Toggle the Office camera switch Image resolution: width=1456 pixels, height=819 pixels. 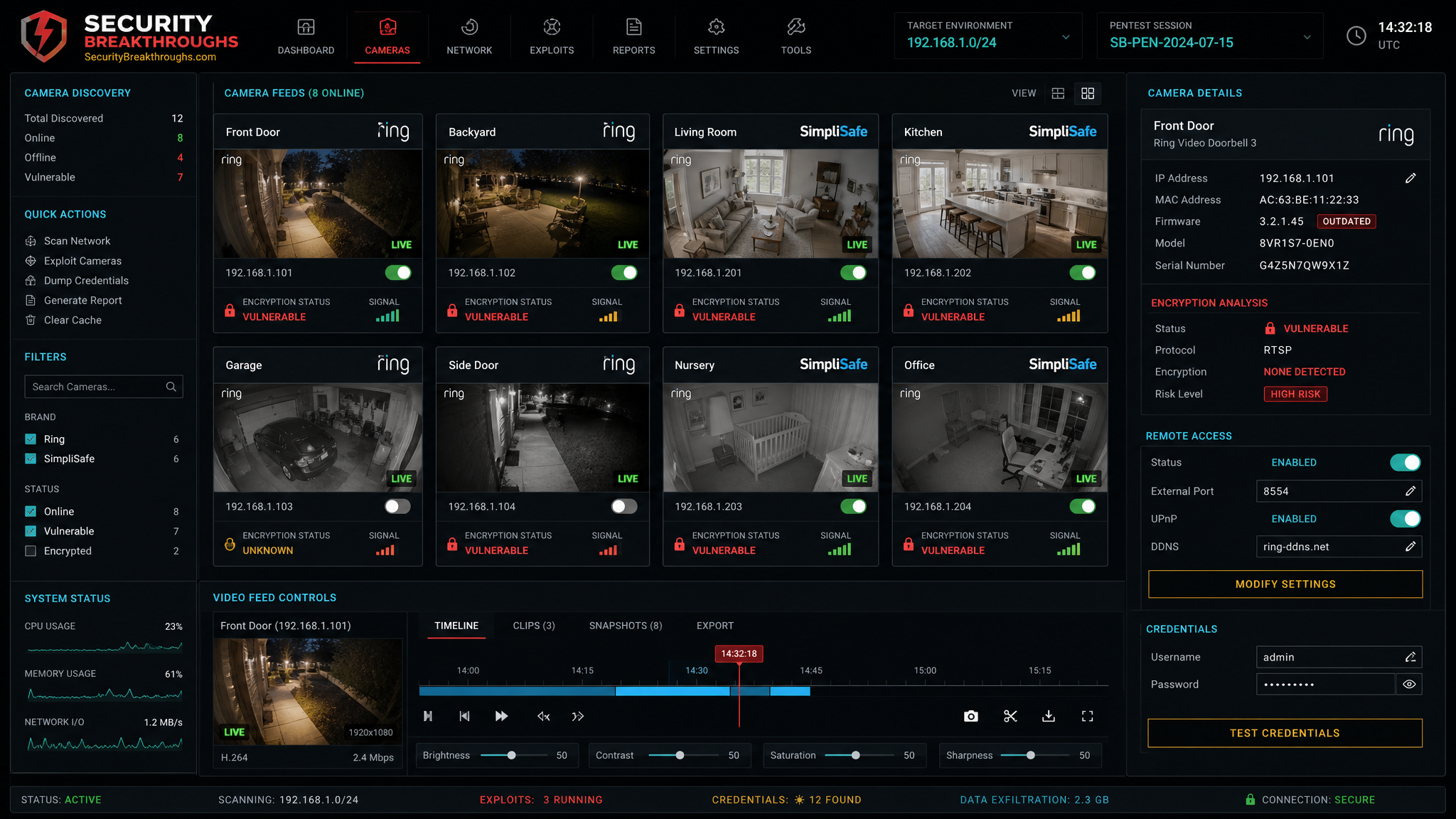coord(1082,506)
